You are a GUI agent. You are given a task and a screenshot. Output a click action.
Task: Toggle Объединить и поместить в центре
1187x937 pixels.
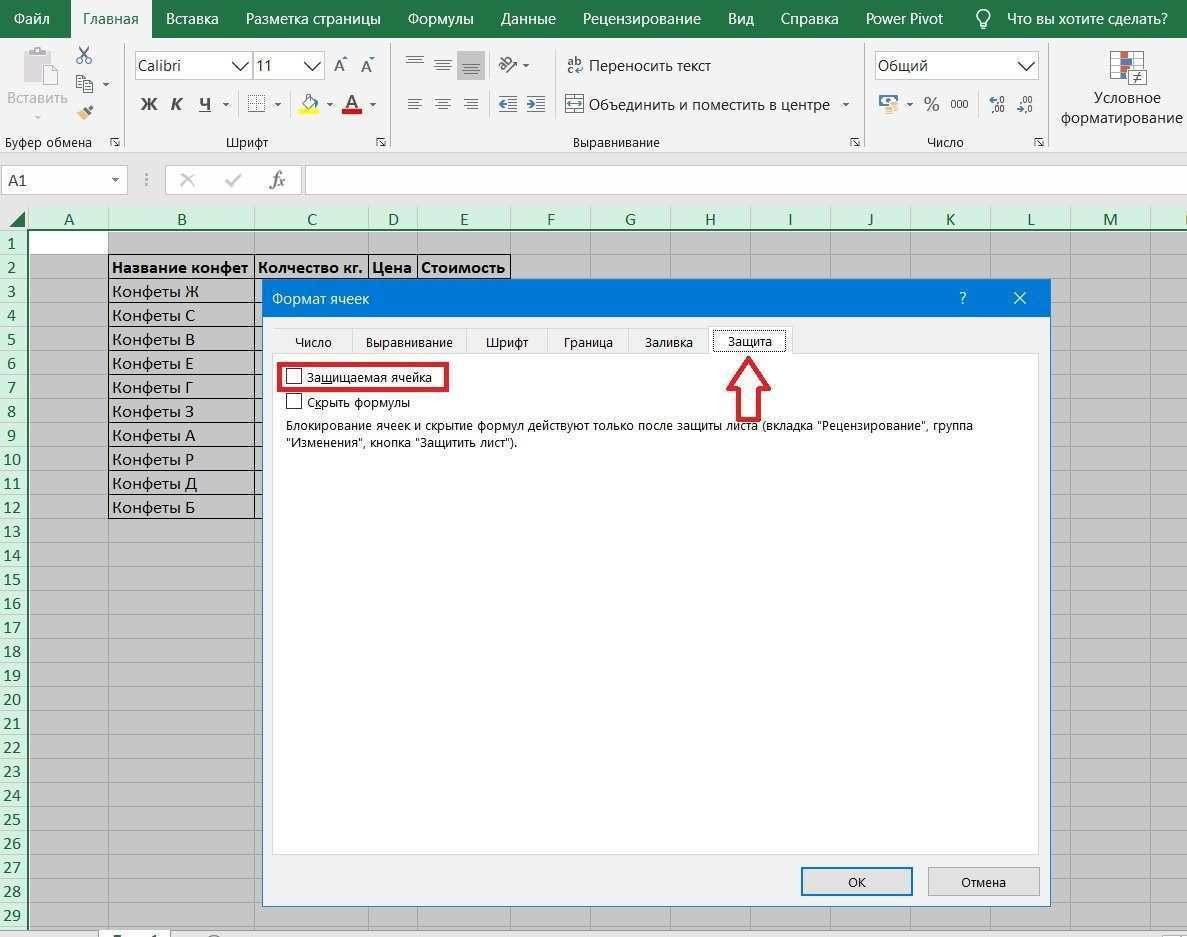702,103
